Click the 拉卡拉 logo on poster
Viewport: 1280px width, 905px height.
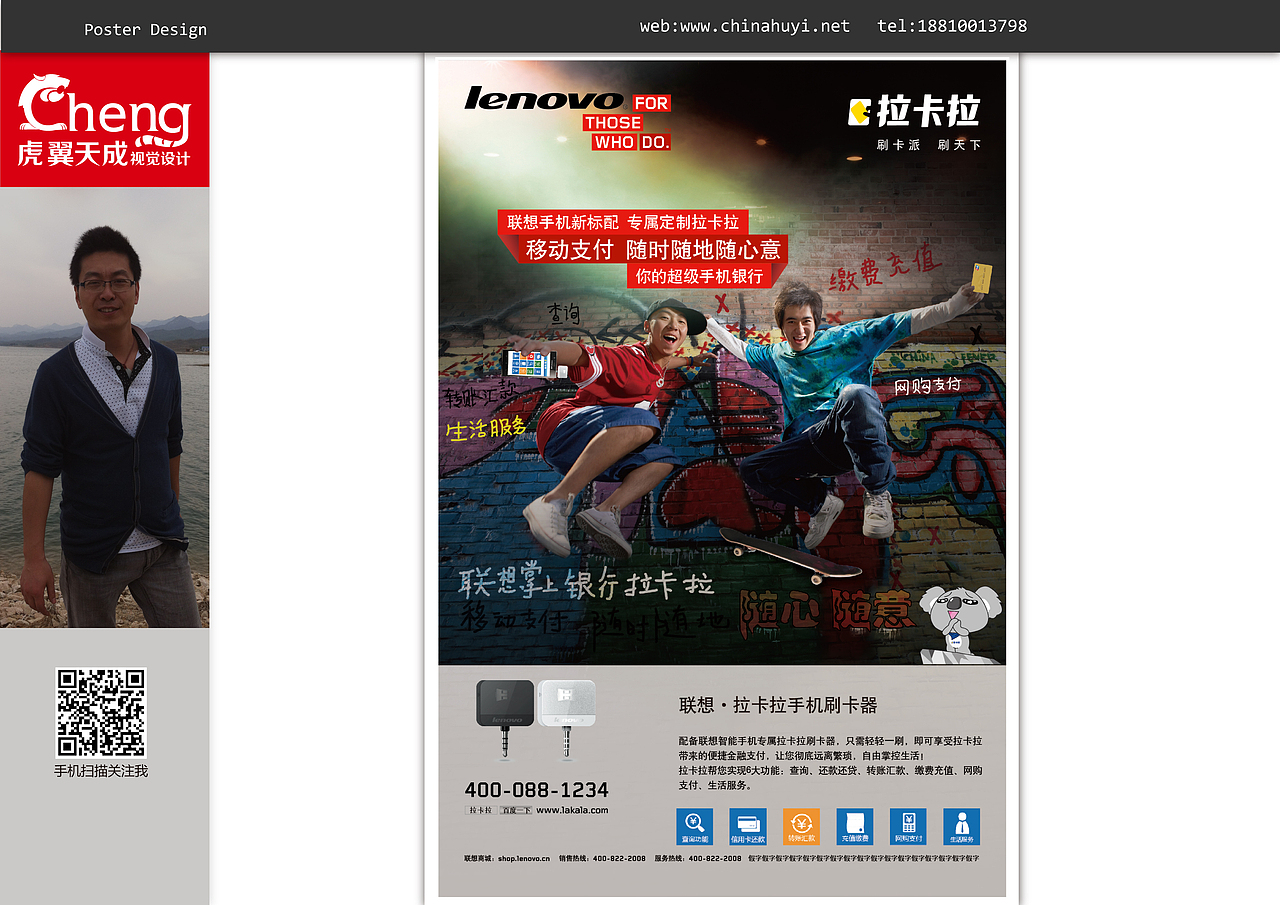point(914,111)
